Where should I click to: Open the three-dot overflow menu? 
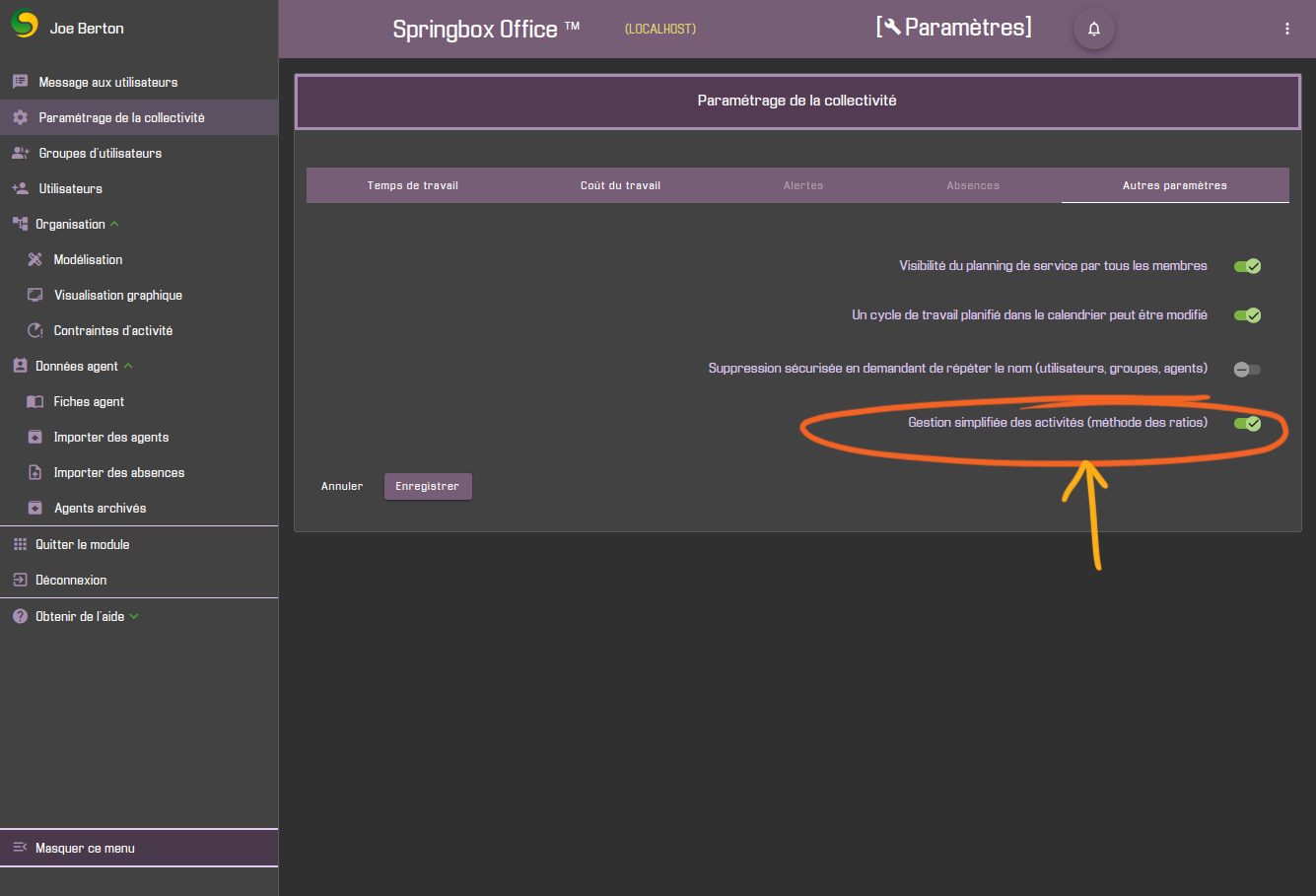[x=1287, y=29]
